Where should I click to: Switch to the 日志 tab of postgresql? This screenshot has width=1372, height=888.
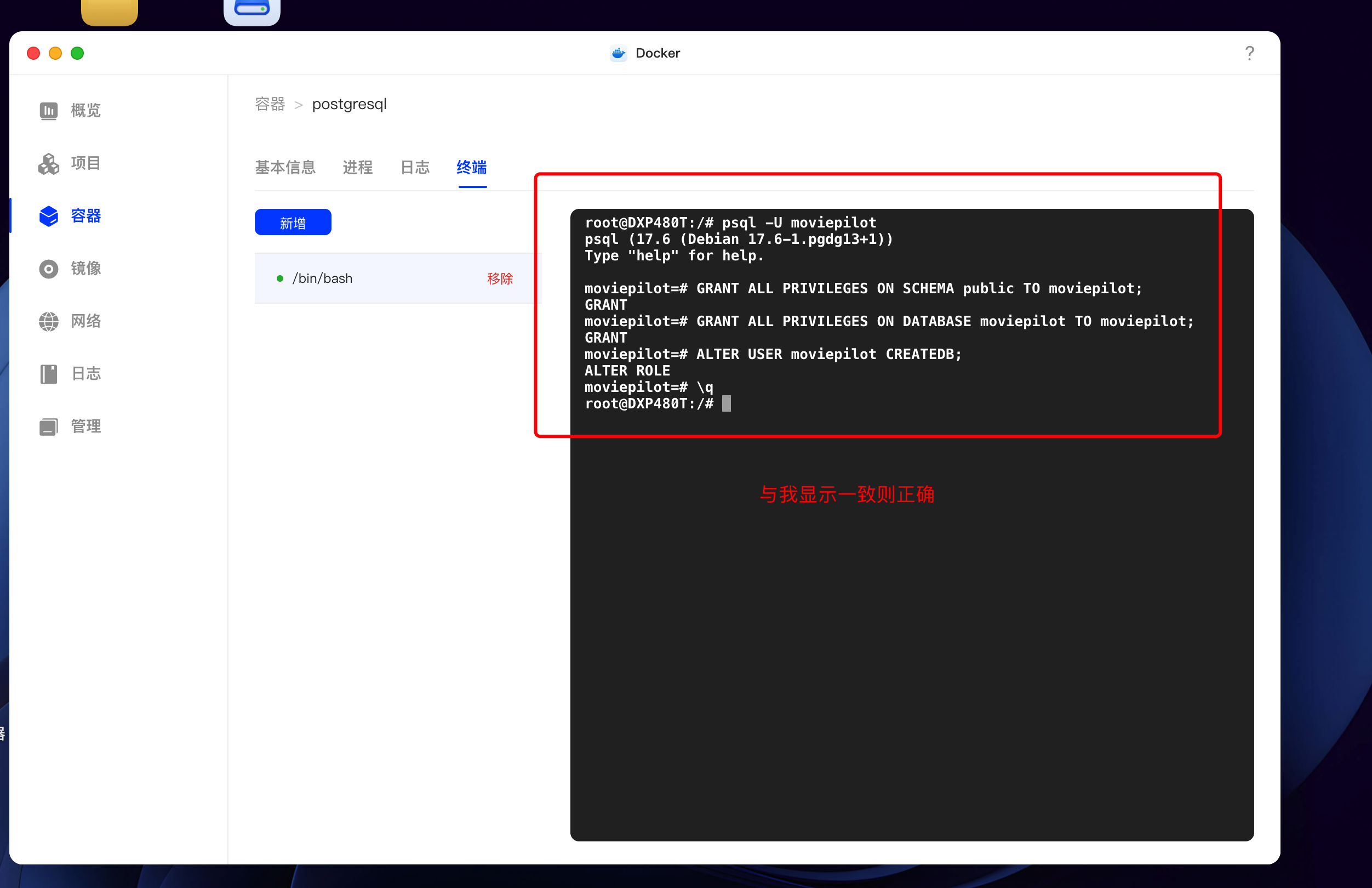click(x=415, y=167)
